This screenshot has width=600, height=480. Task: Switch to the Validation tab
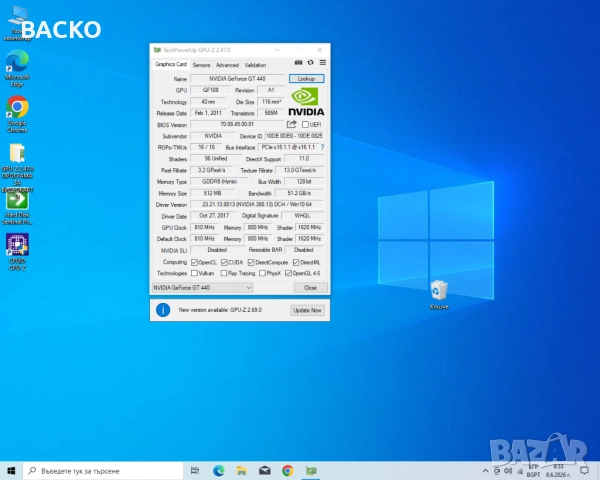point(255,65)
